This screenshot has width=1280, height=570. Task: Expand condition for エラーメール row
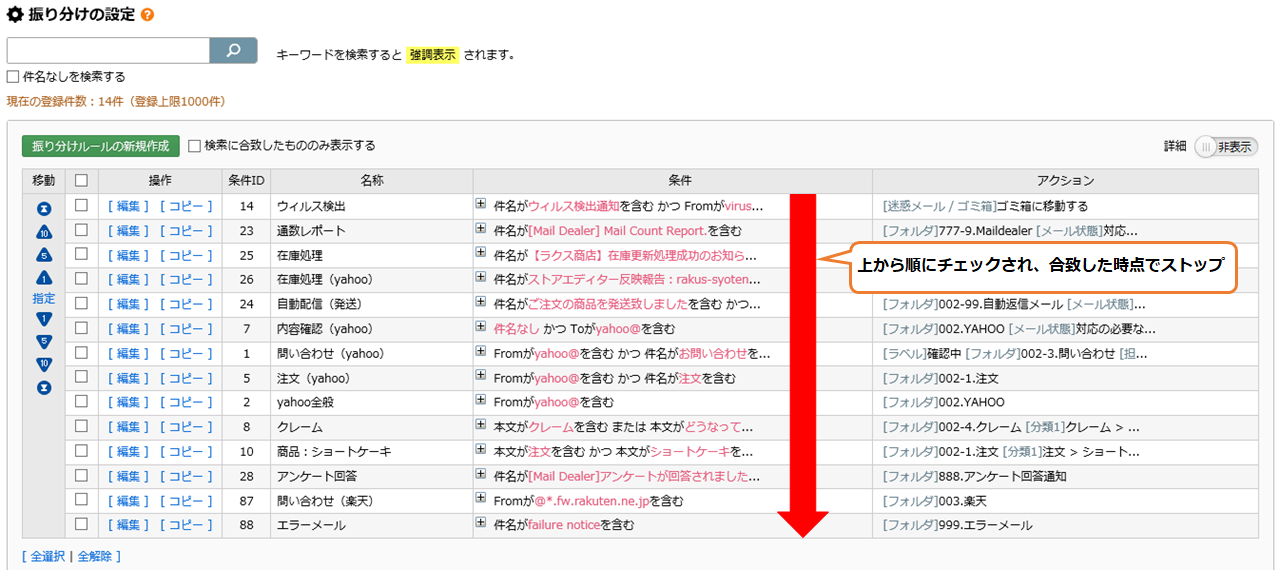pyautogui.click(x=481, y=523)
